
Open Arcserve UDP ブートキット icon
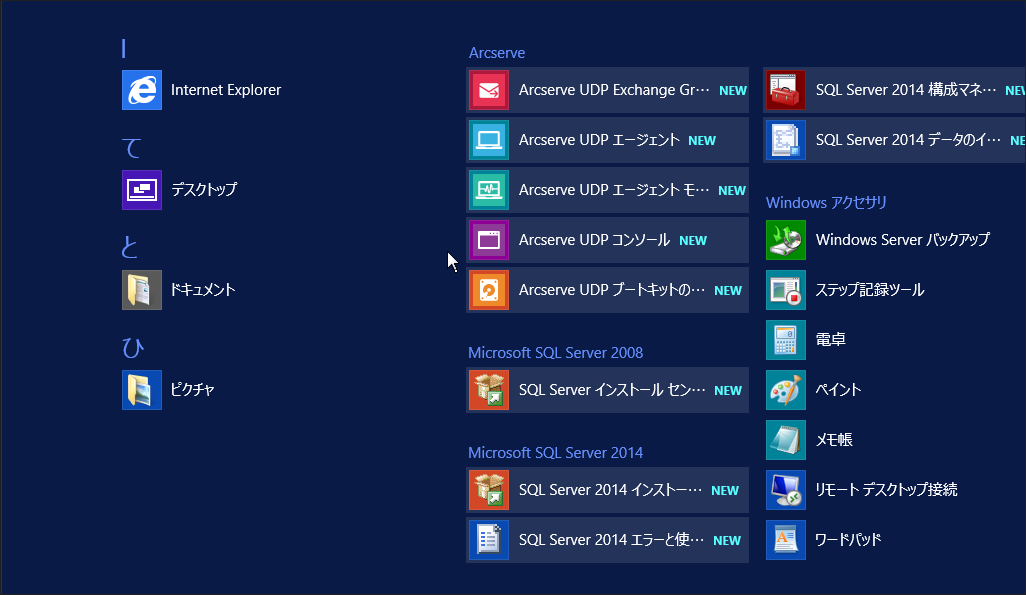pos(489,290)
